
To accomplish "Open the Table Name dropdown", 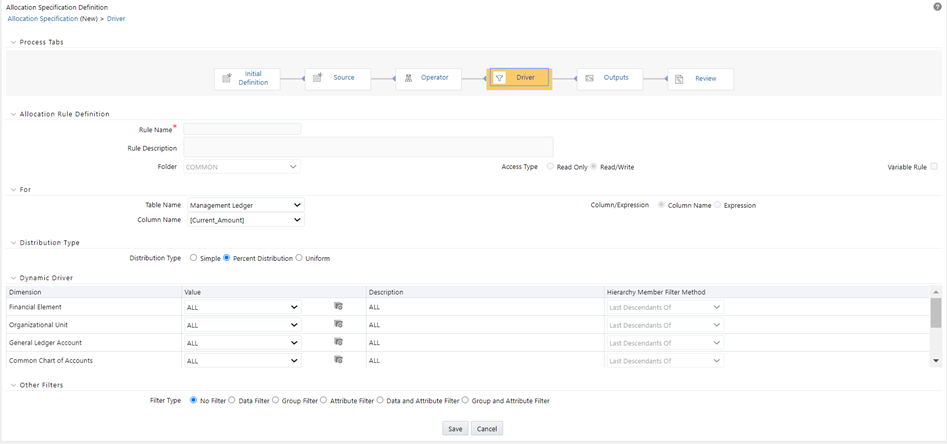I will (246, 205).
